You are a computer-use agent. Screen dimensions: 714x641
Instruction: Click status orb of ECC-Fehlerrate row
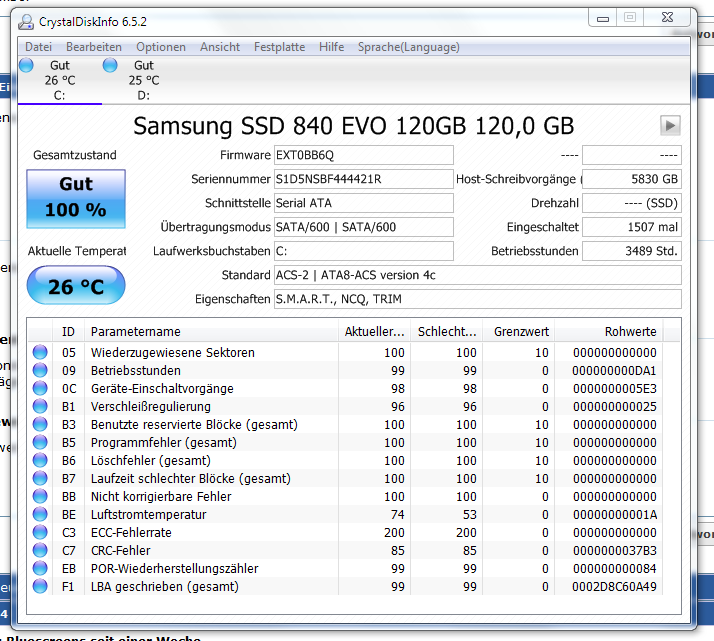40,532
